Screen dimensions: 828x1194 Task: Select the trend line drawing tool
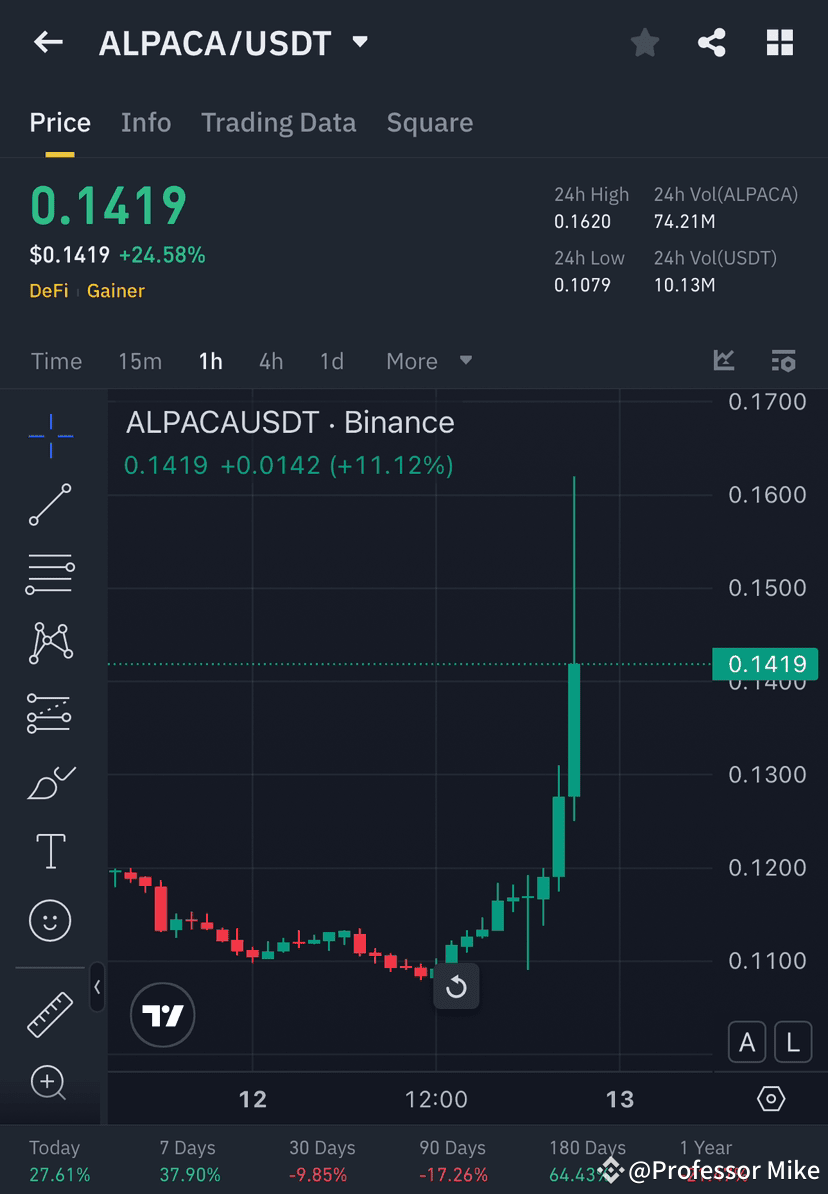point(50,505)
